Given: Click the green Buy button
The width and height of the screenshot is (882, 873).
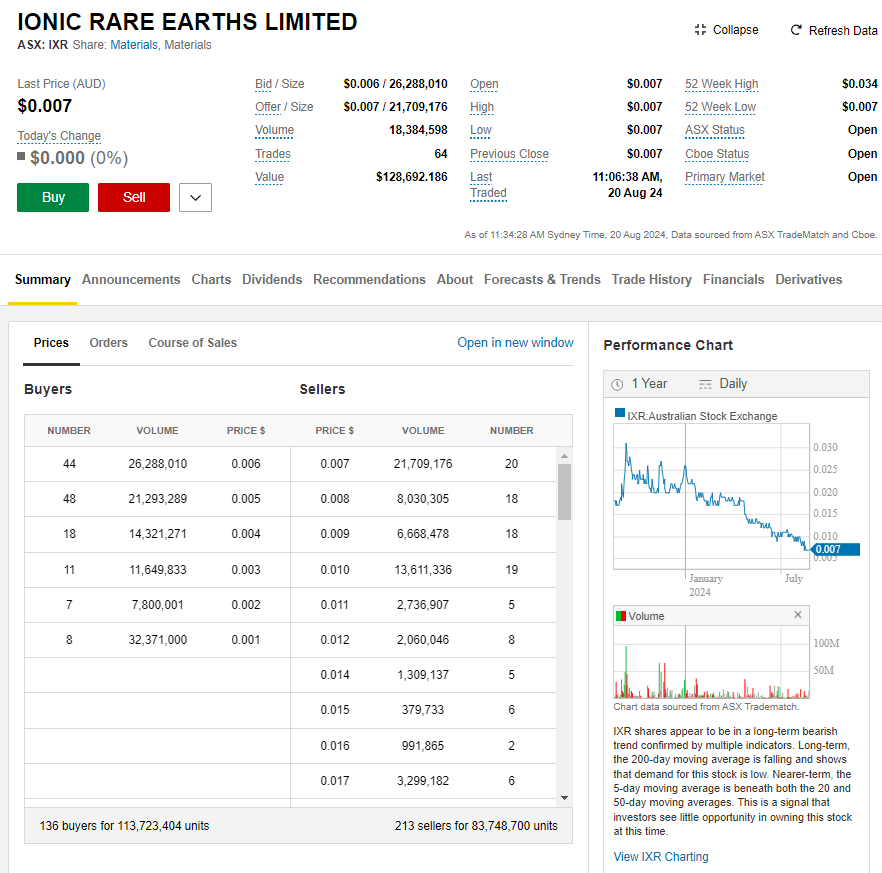Looking at the screenshot, I should (53, 197).
